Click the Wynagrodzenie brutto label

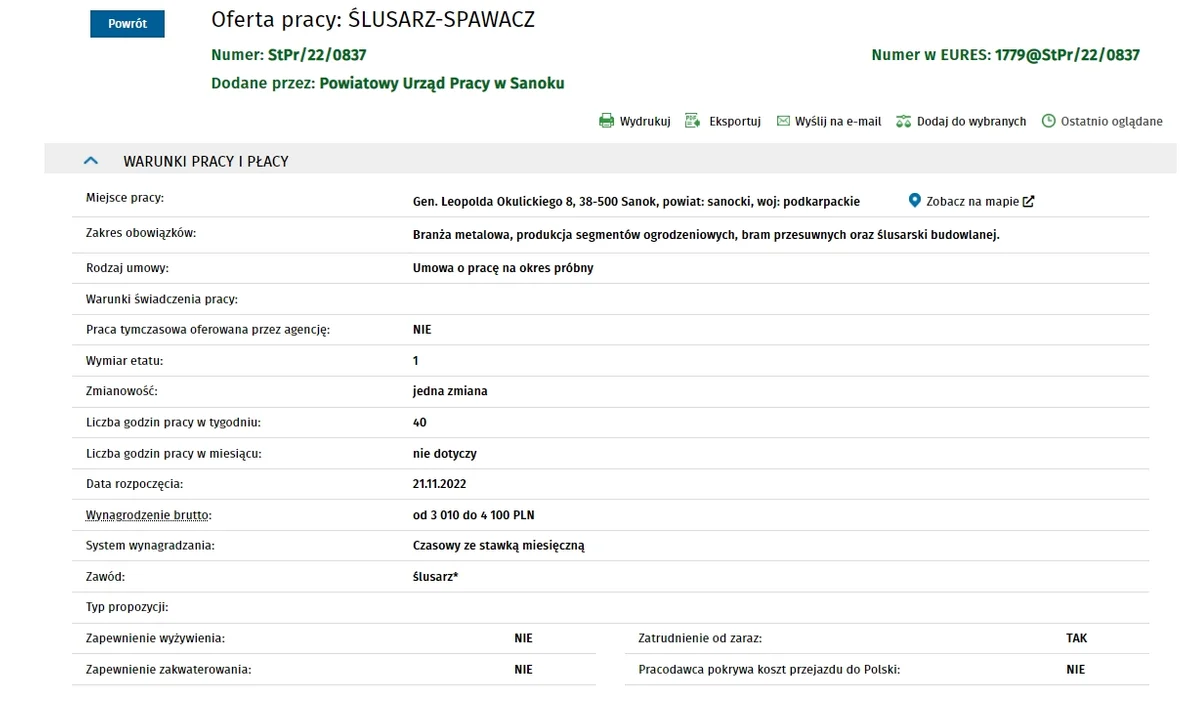point(149,515)
